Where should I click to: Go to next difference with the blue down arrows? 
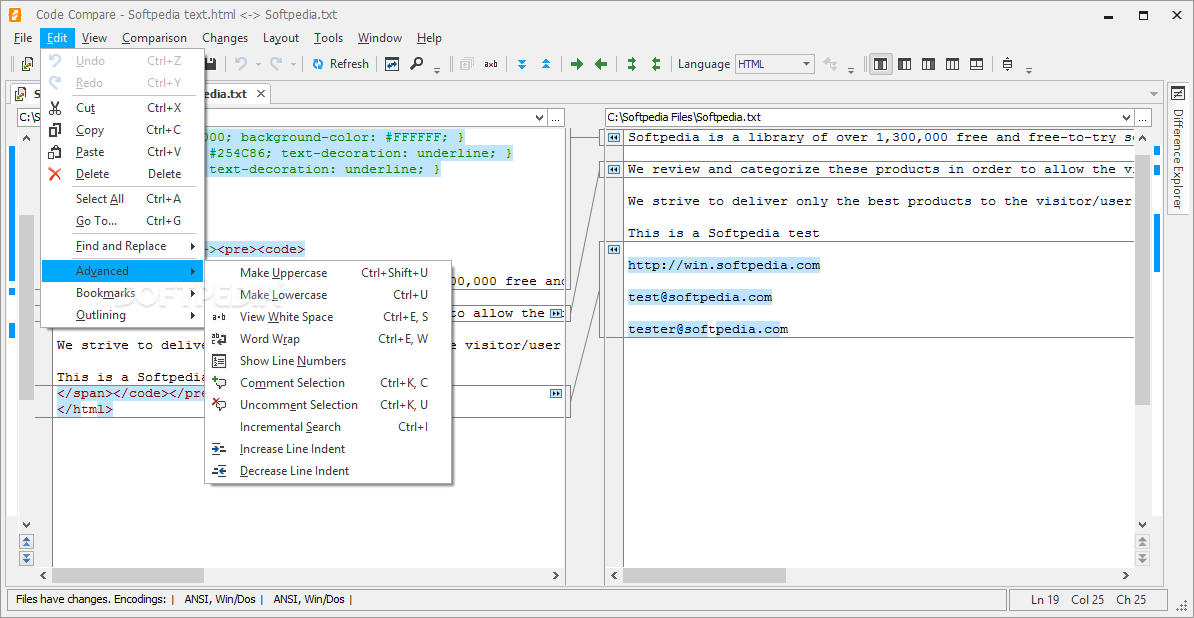coord(522,64)
